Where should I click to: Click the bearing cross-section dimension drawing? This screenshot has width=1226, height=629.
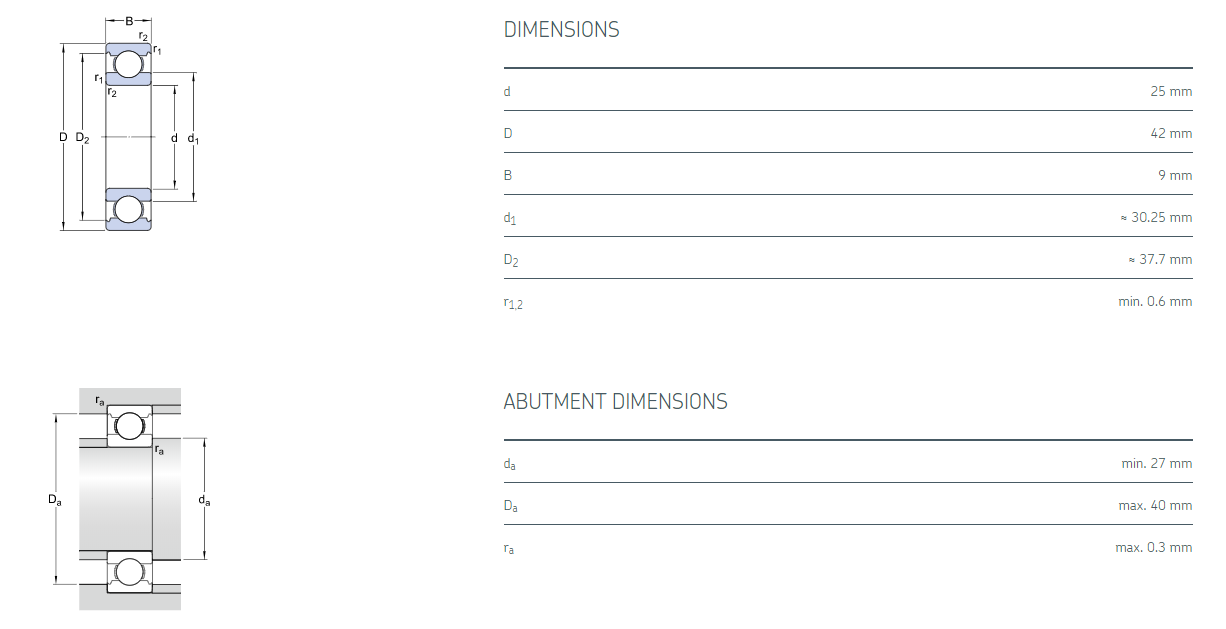[129, 127]
